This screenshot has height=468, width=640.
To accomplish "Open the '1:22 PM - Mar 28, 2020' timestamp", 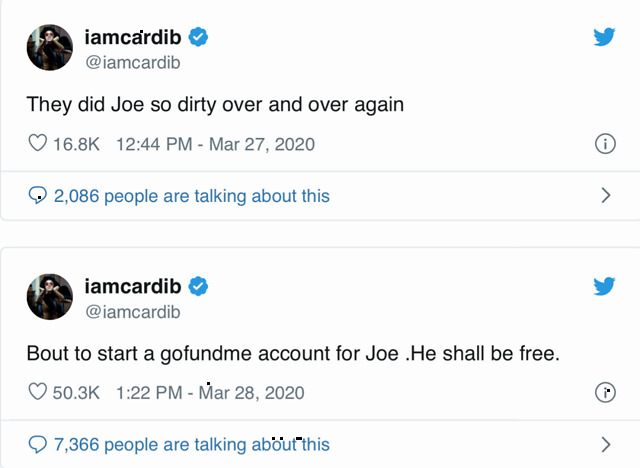I will (x=211, y=393).
